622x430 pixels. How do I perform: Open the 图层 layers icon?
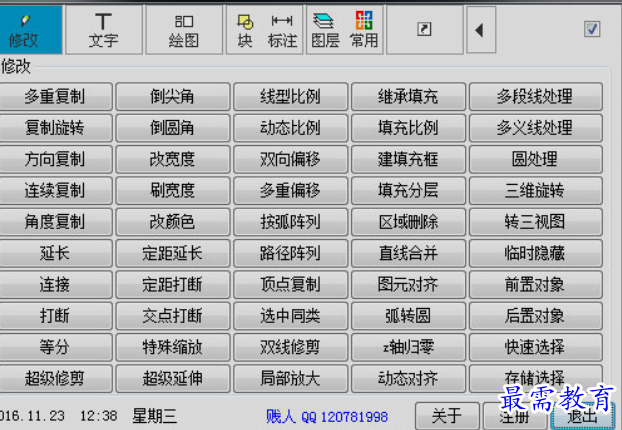tap(325, 30)
